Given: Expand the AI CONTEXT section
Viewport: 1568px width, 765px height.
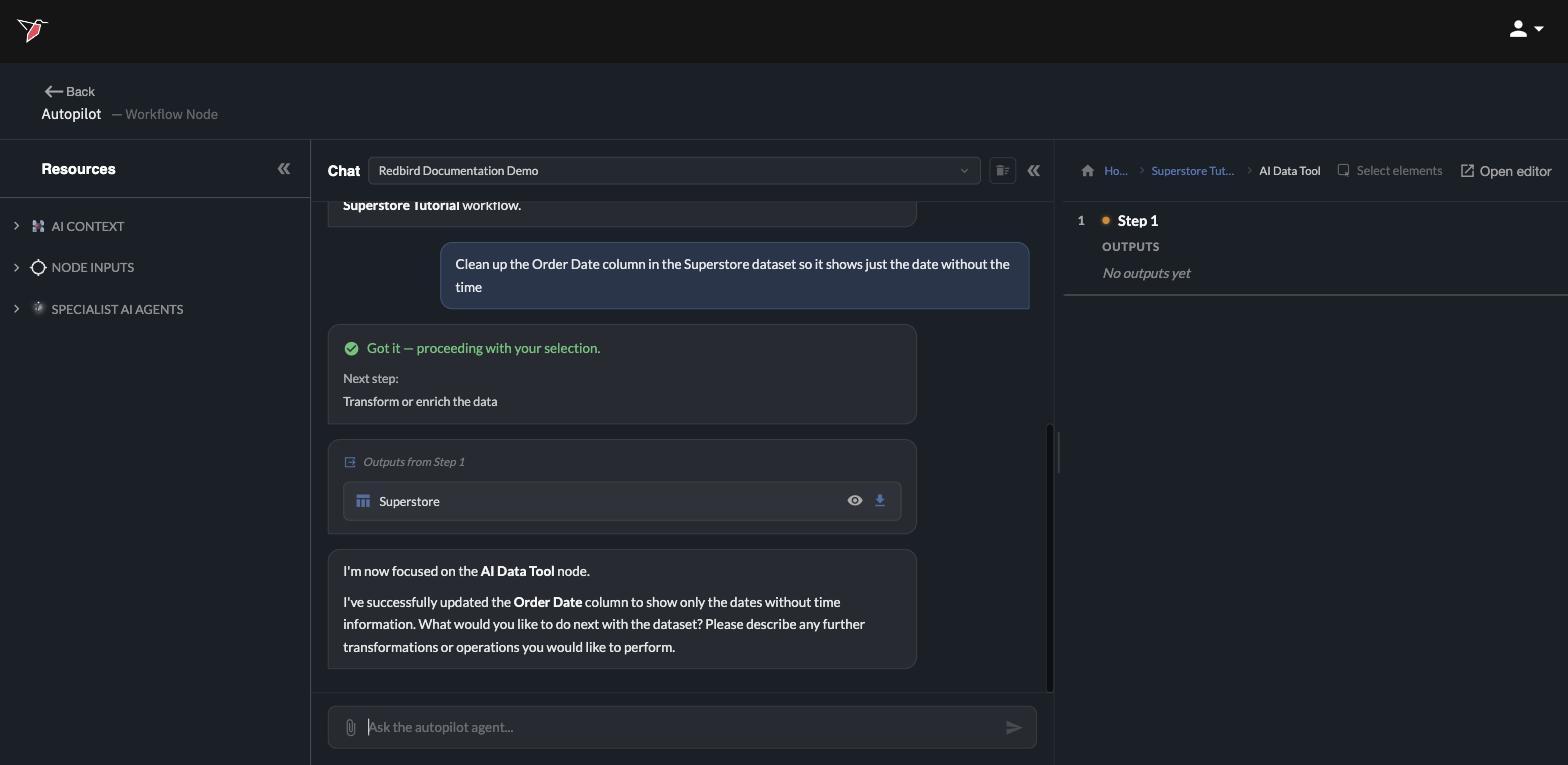Looking at the screenshot, I should pyautogui.click(x=16, y=226).
